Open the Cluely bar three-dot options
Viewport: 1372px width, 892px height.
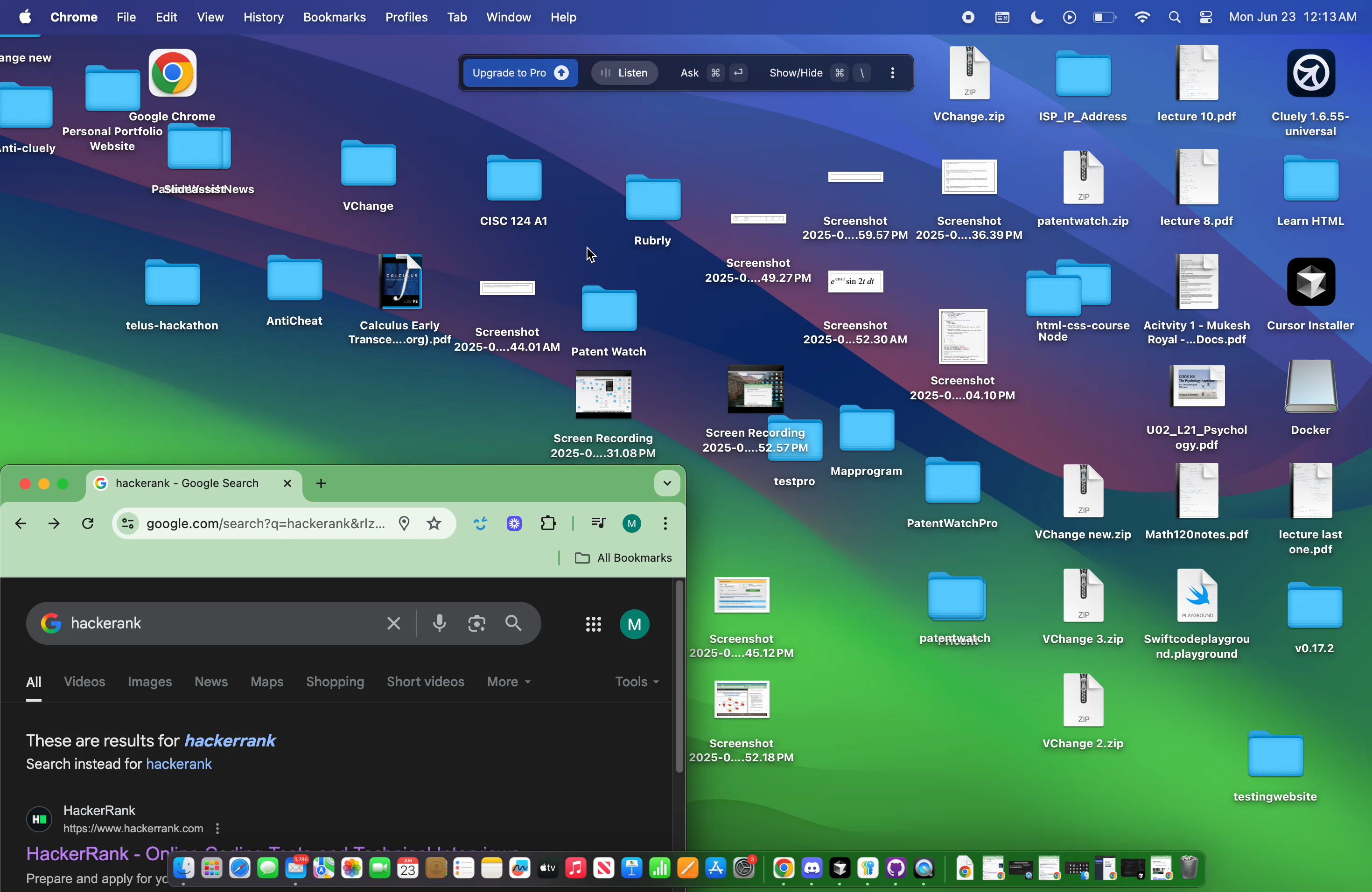[x=892, y=73]
